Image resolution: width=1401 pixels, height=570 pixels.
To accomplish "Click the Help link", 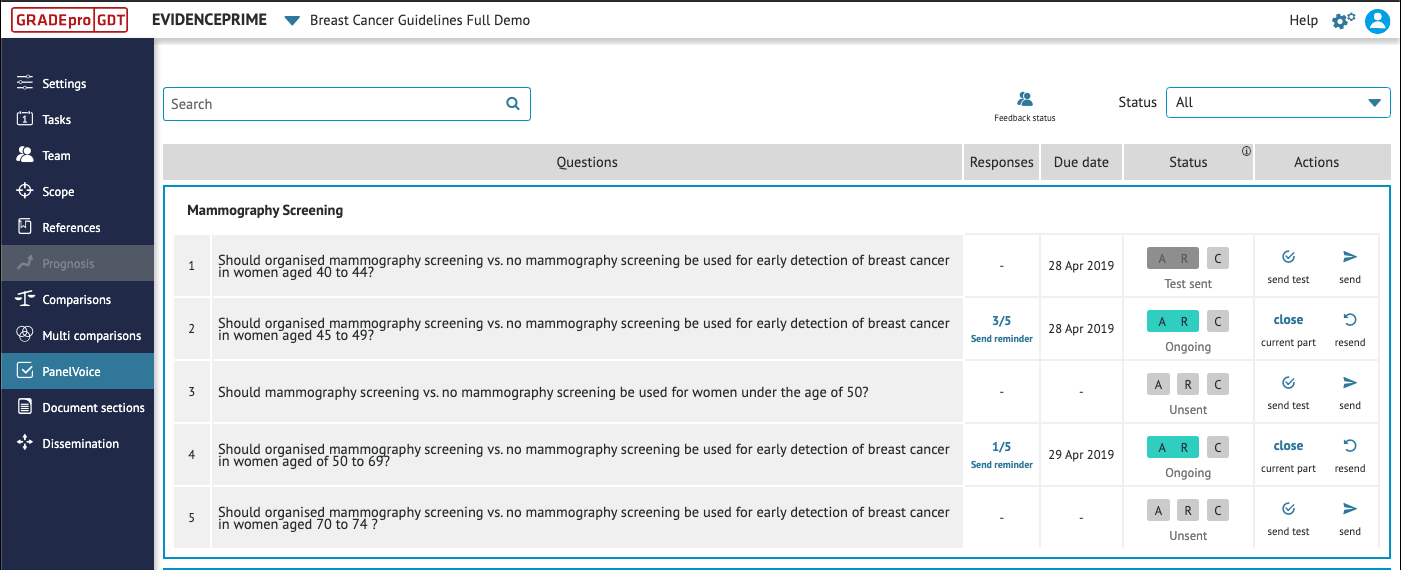I will [1303, 20].
